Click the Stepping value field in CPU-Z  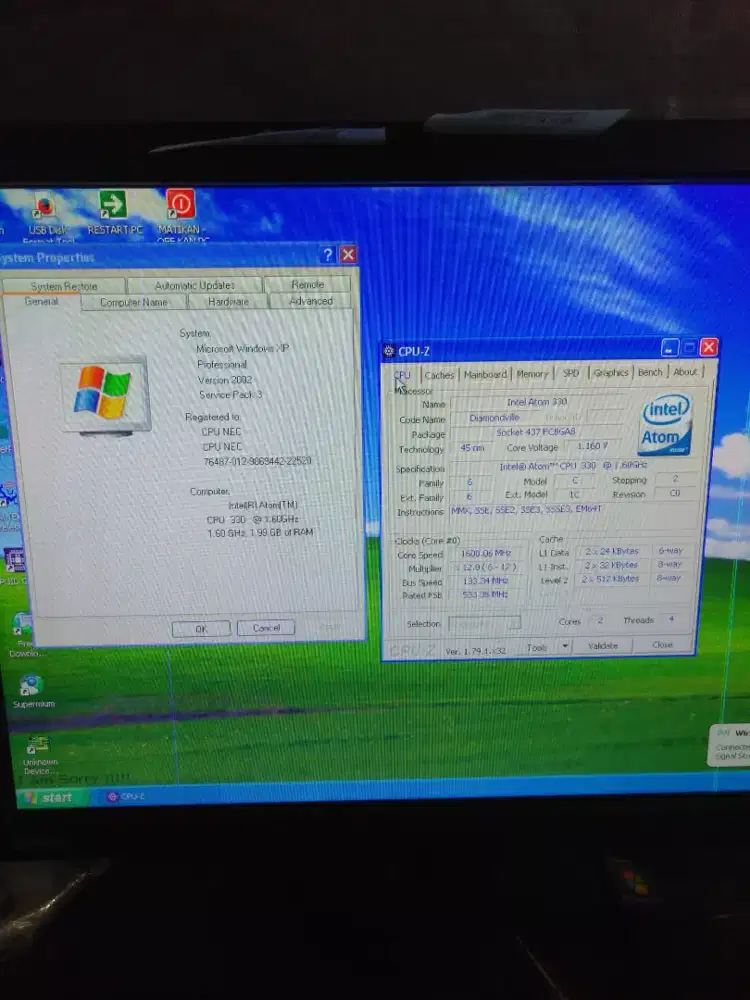click(675, 478)
